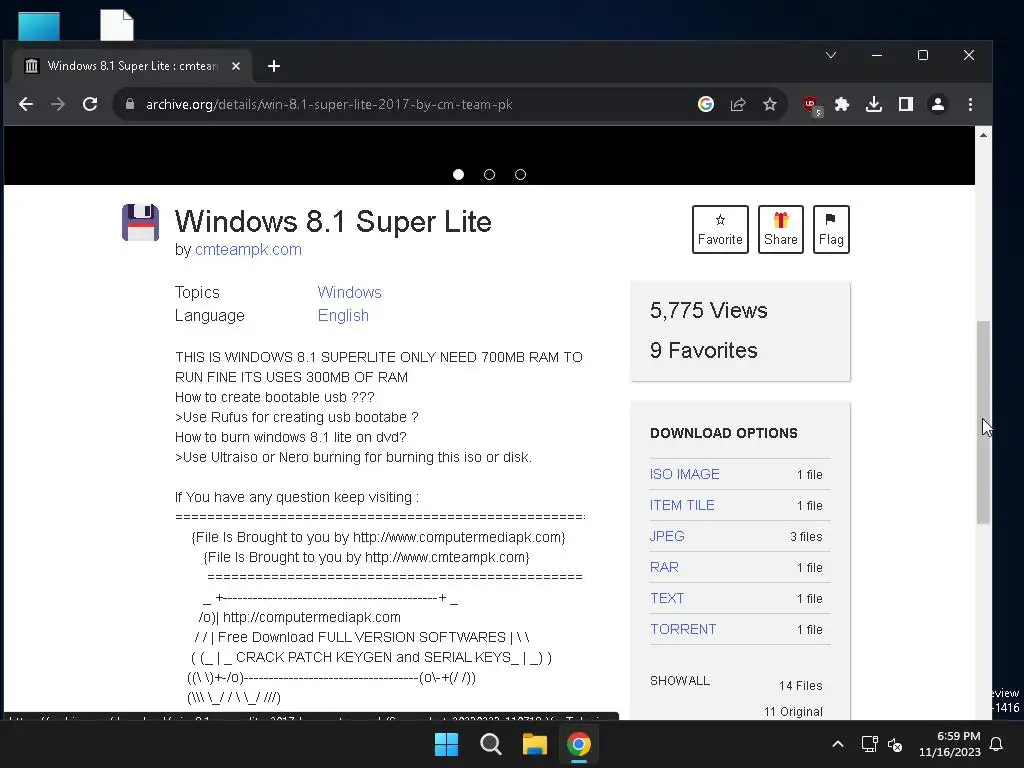The image size is (1024, 768).
Task: Download the TEXT file
Action: pos(667,598)
